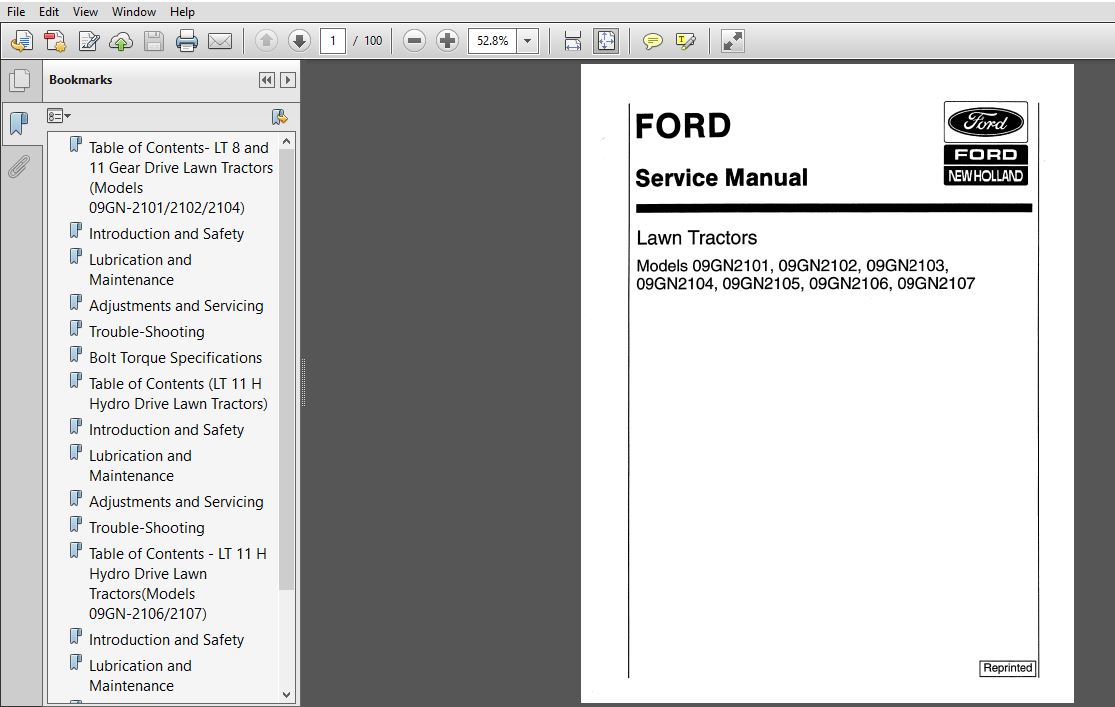Viewport: 1115px width, 707px height.
Task: Click the page number input field
Action: click(x=333, y=41)
